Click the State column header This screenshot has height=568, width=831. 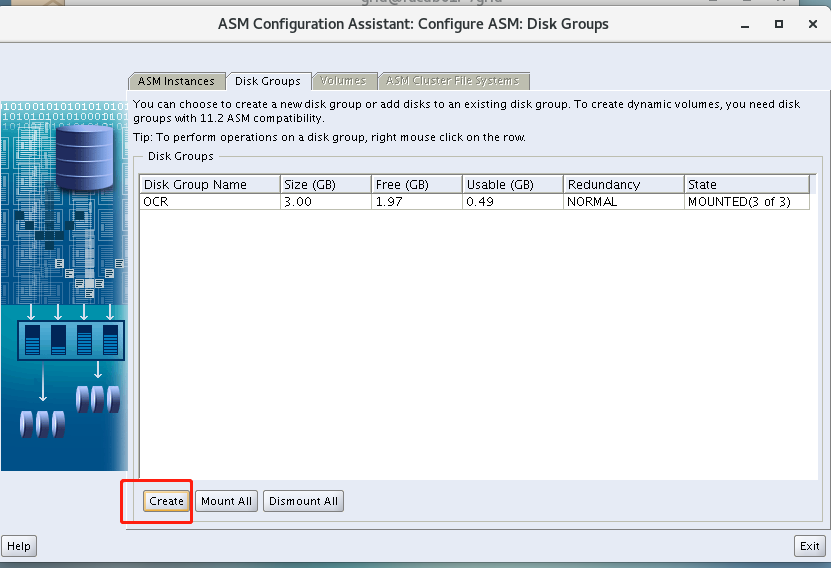(747, 184)
